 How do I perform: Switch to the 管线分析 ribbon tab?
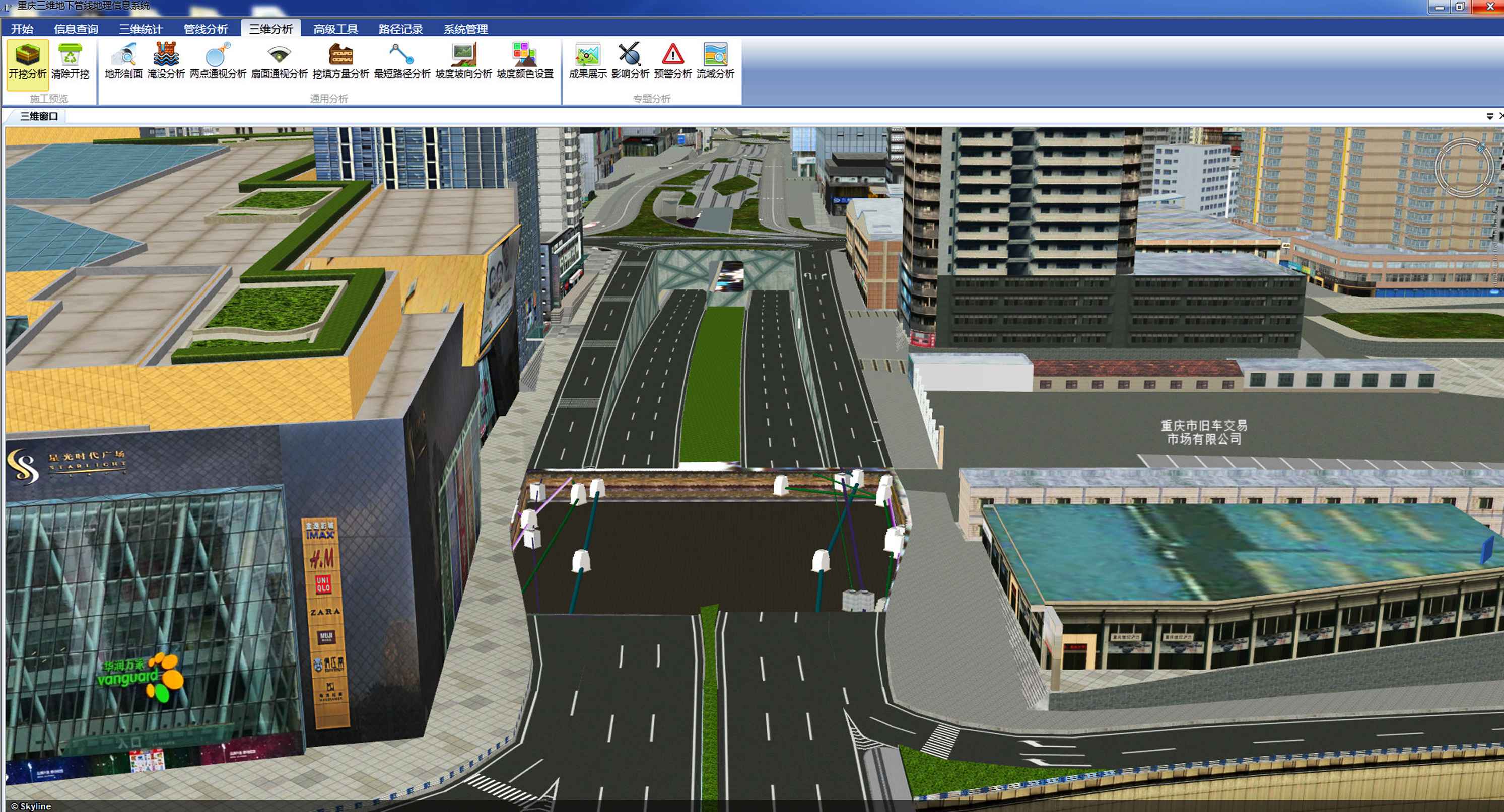pyautogui.click(x=206, y=29)
